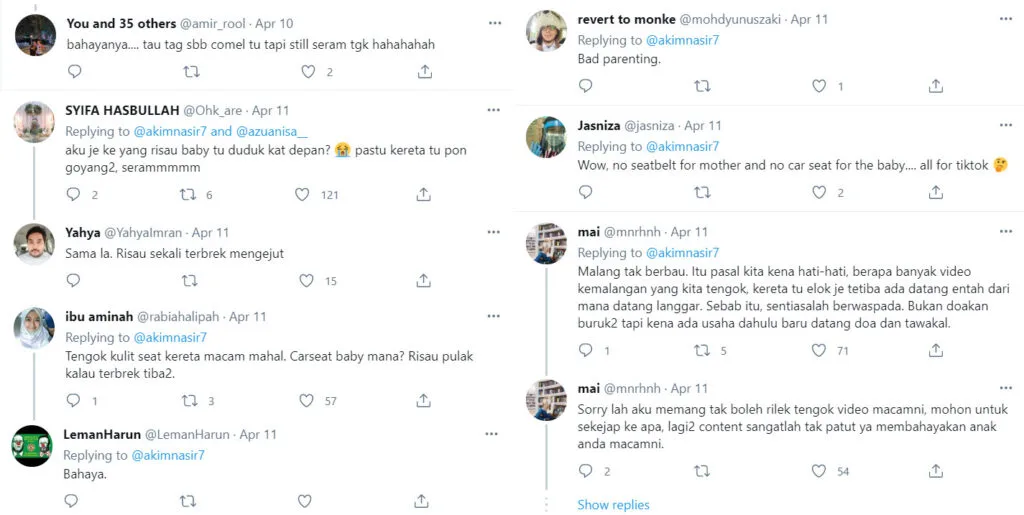Open SYIFA HASBULLAH's profile picture

[35, 122]
